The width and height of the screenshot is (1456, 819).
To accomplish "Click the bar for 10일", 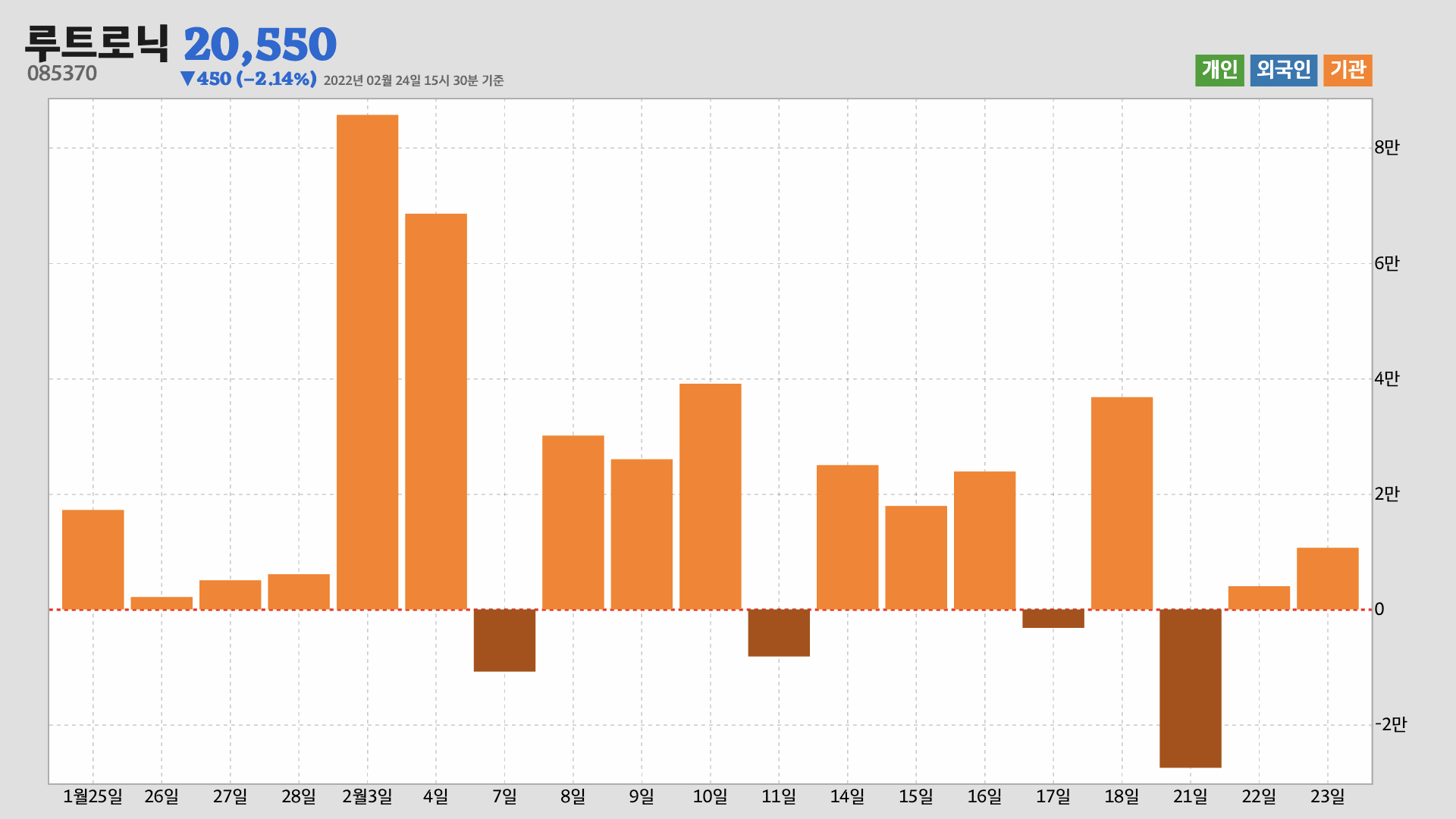I will click(711, 497).
